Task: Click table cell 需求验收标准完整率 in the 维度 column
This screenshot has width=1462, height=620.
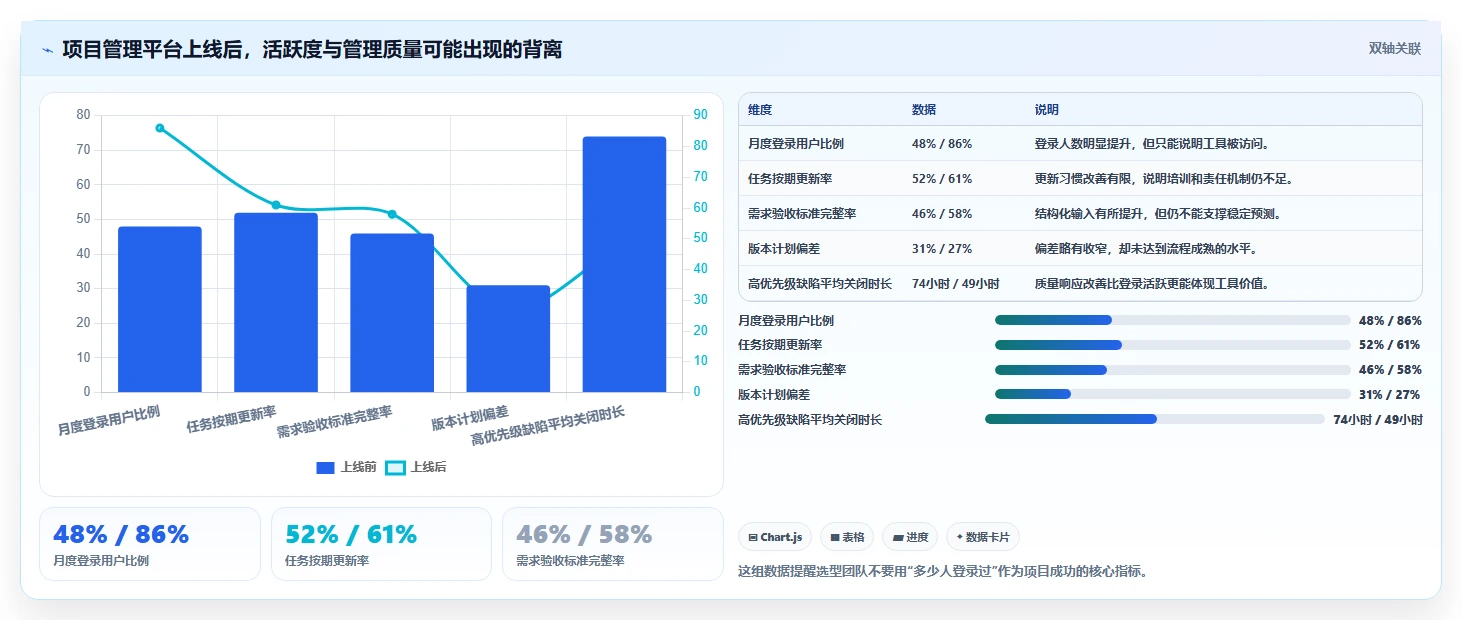Action: 802,214
